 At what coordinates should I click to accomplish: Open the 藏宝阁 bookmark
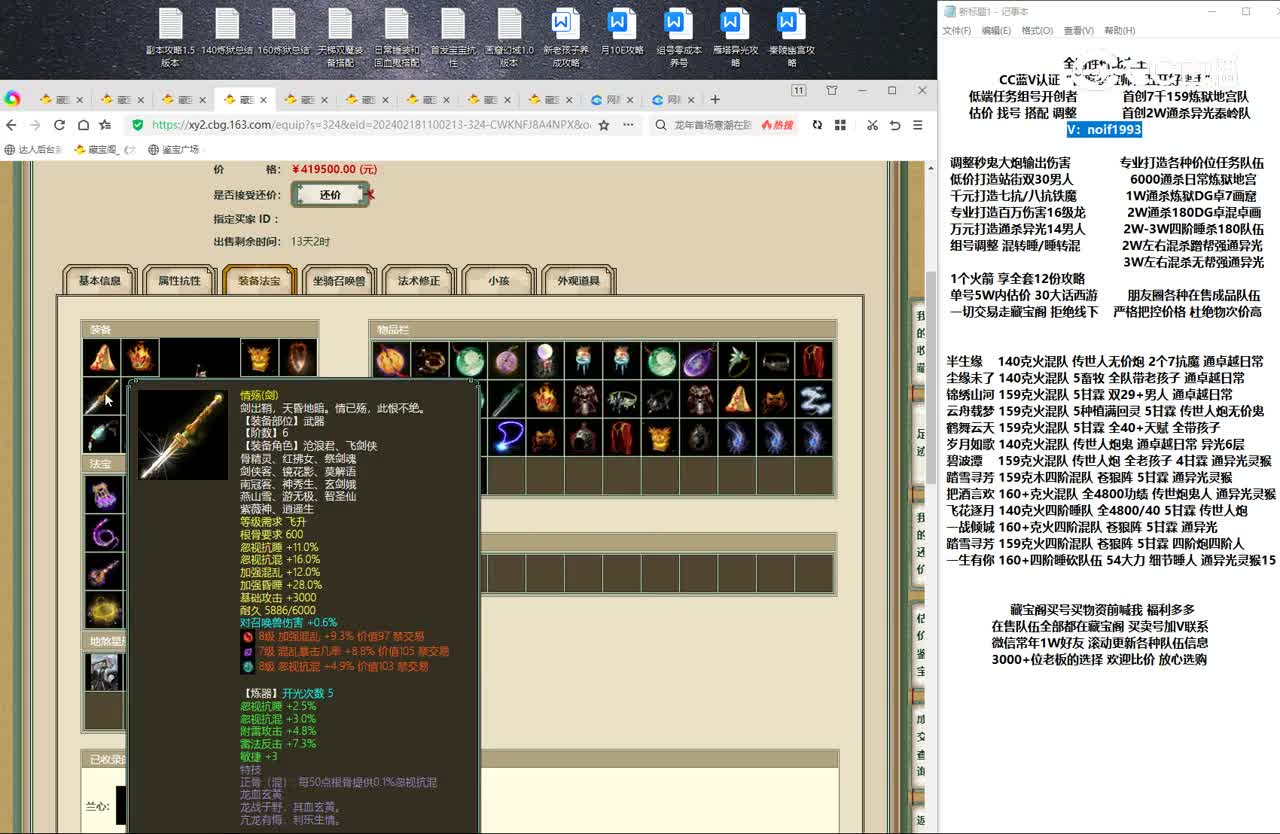pos(104,150)
